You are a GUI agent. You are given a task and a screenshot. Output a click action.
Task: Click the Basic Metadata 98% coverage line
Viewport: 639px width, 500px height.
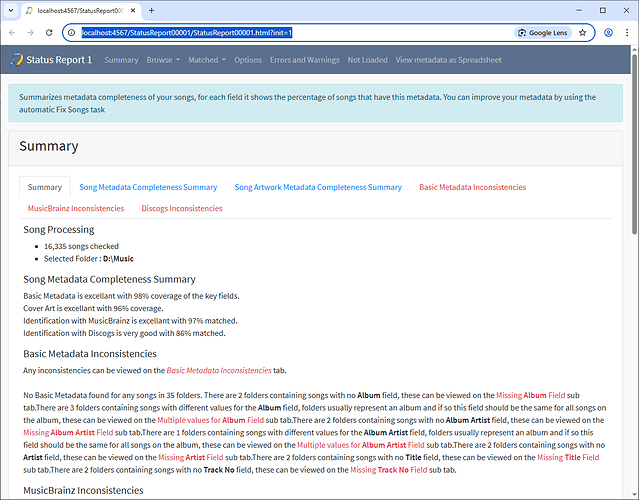coord(131,296)
